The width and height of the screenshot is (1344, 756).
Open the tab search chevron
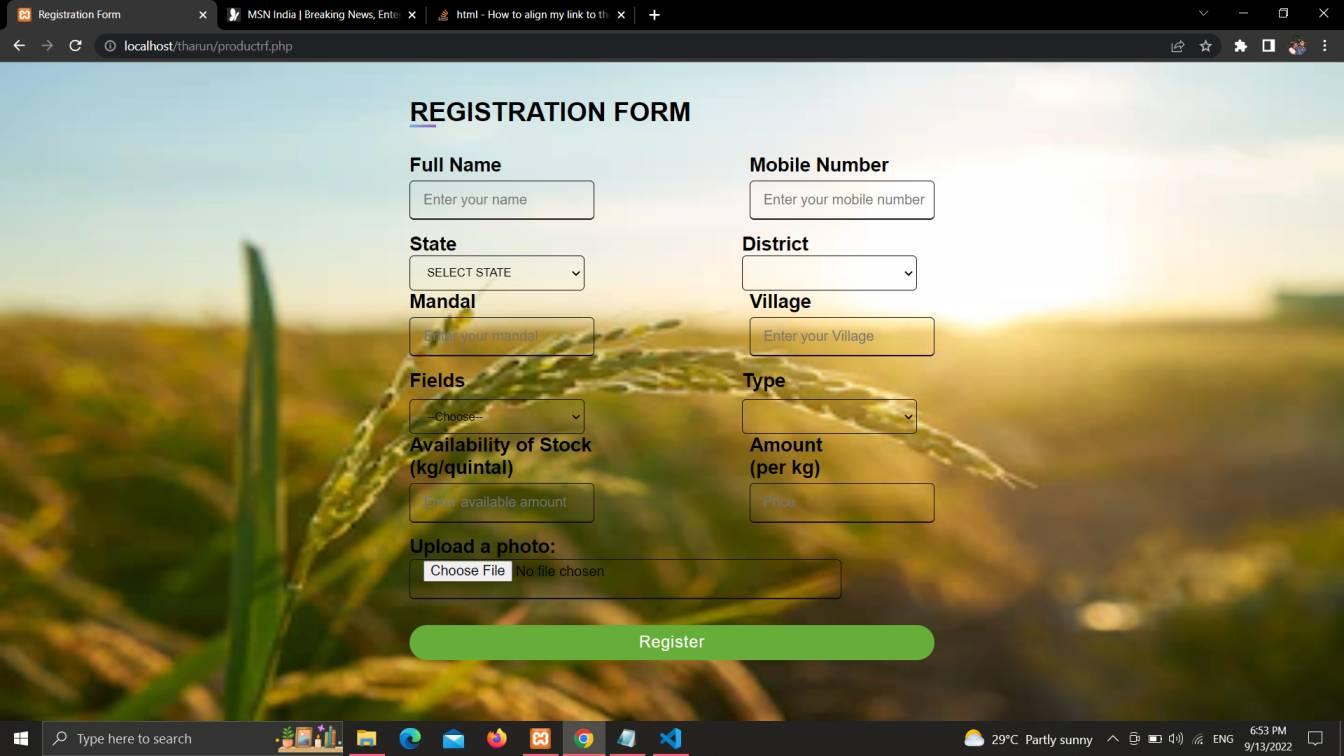click(1203, 14)
